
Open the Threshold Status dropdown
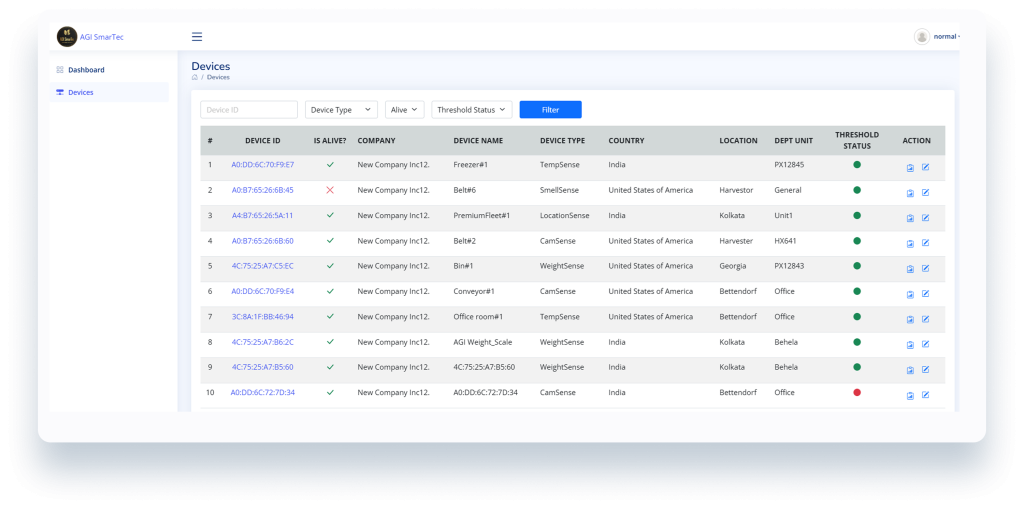[472, 110]
